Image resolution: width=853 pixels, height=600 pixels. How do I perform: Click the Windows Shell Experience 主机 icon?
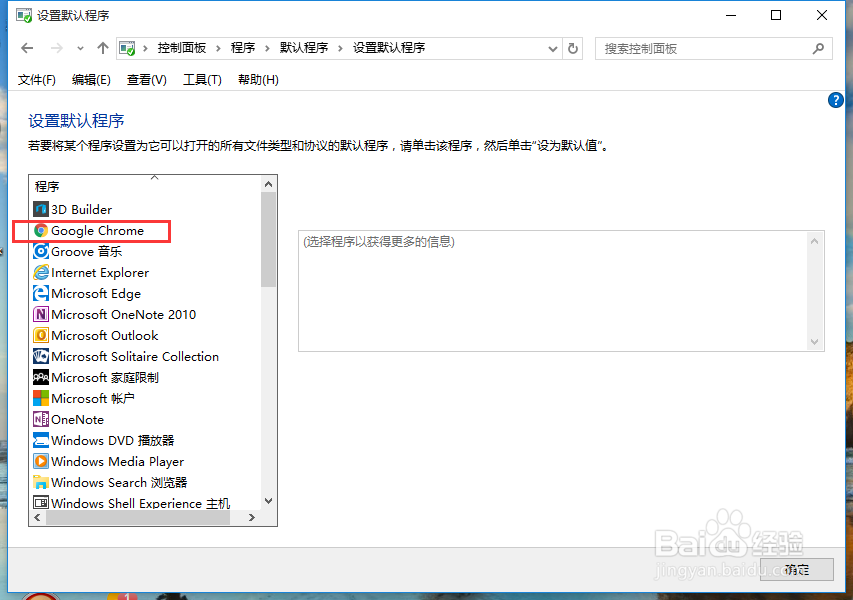[41, 503]
